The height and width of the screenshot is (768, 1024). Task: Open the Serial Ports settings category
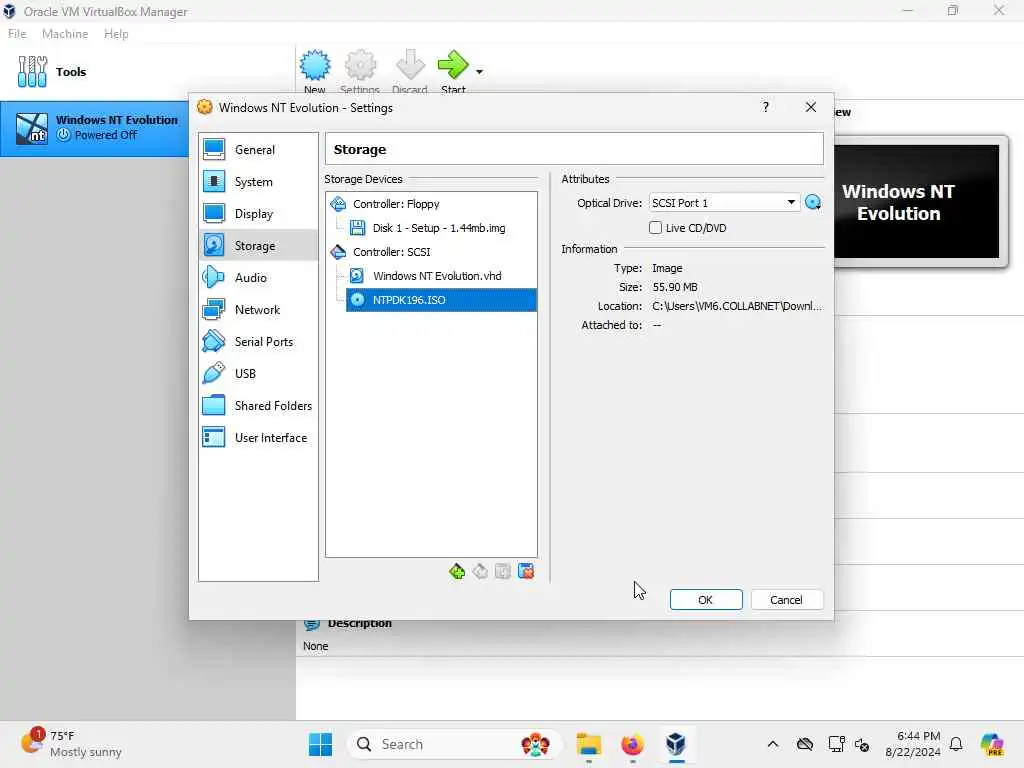pos(258,342)
